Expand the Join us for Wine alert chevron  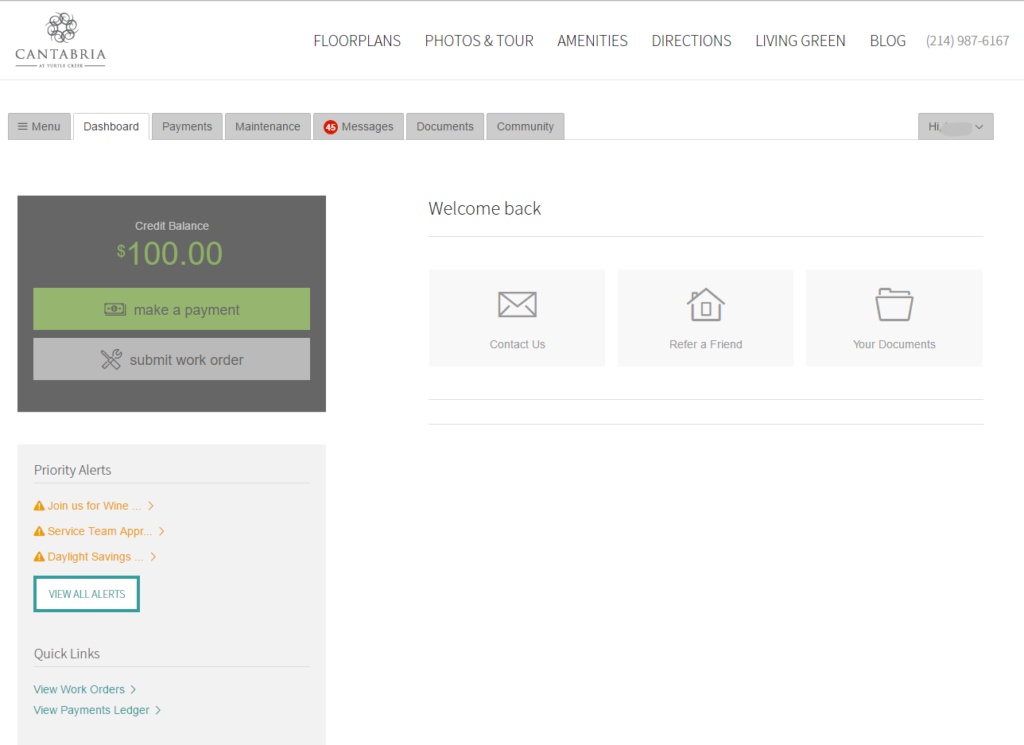(152, 505)
